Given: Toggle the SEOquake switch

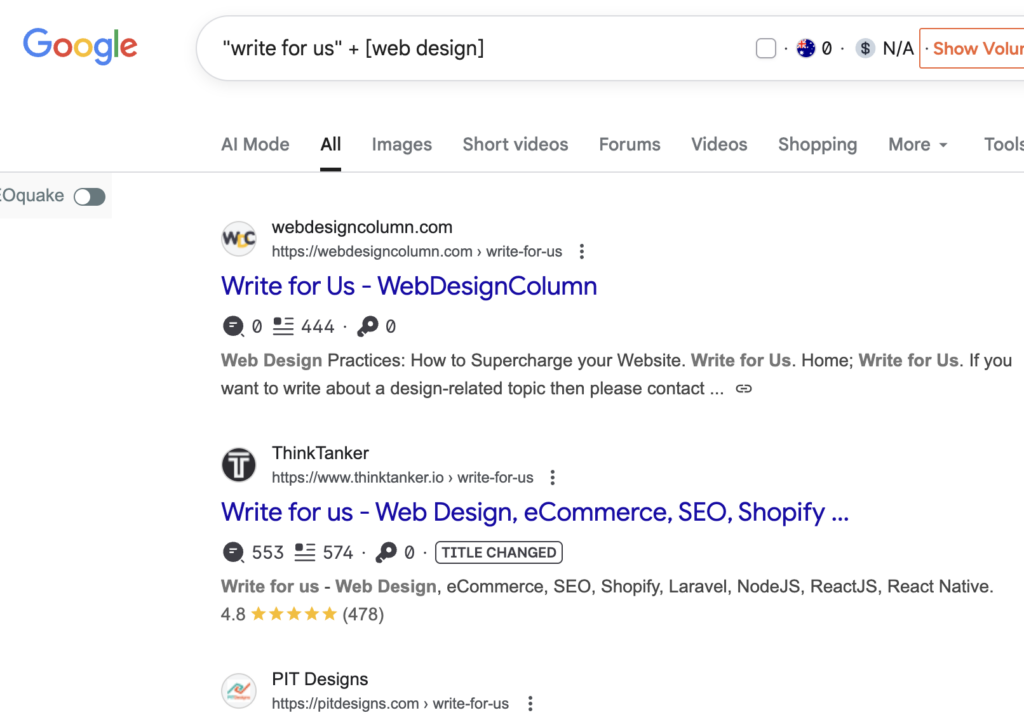Looking at the screenshot, I should [89, 197].
